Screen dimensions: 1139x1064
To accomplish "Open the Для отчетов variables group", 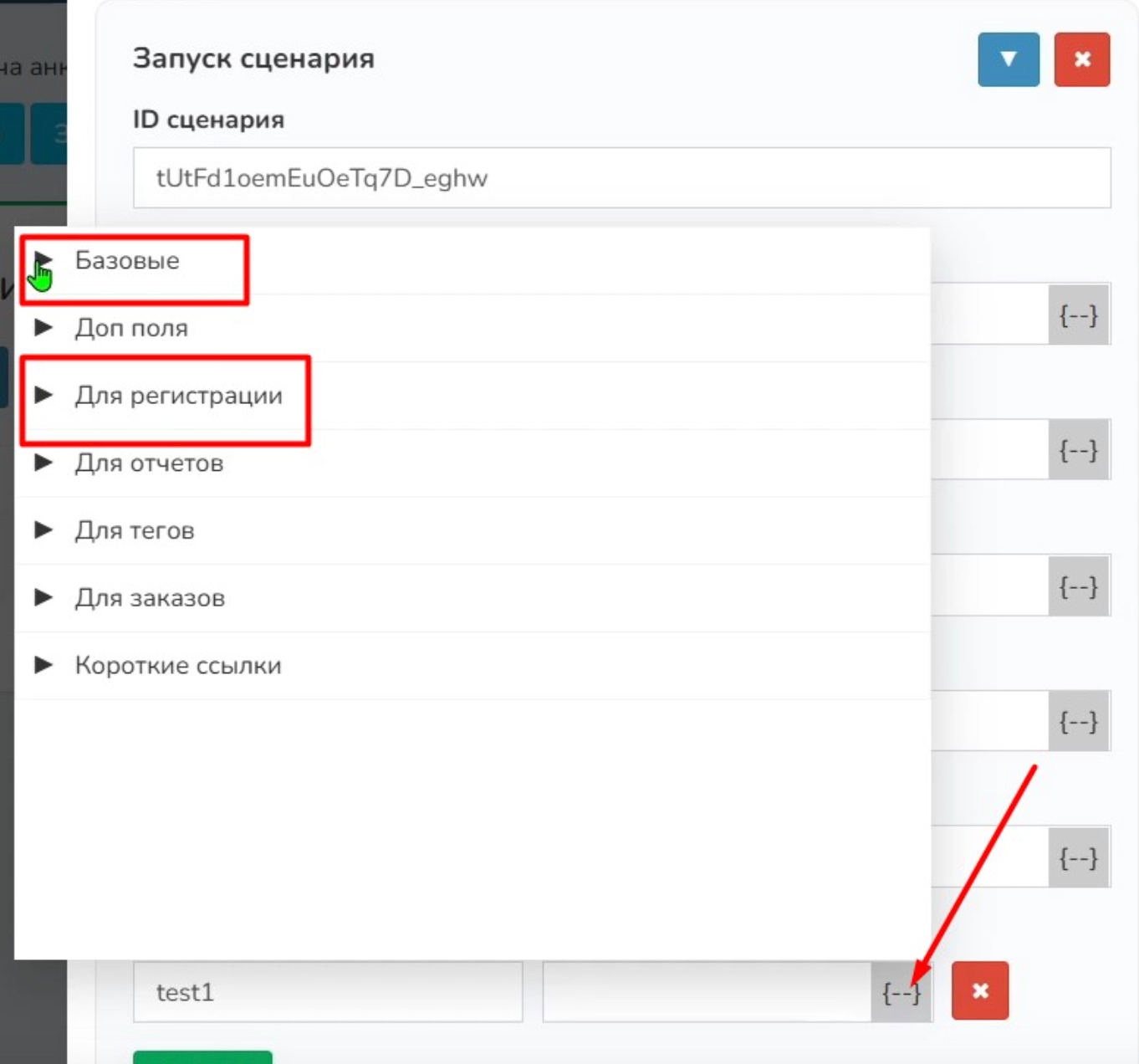I will point(149,463).
